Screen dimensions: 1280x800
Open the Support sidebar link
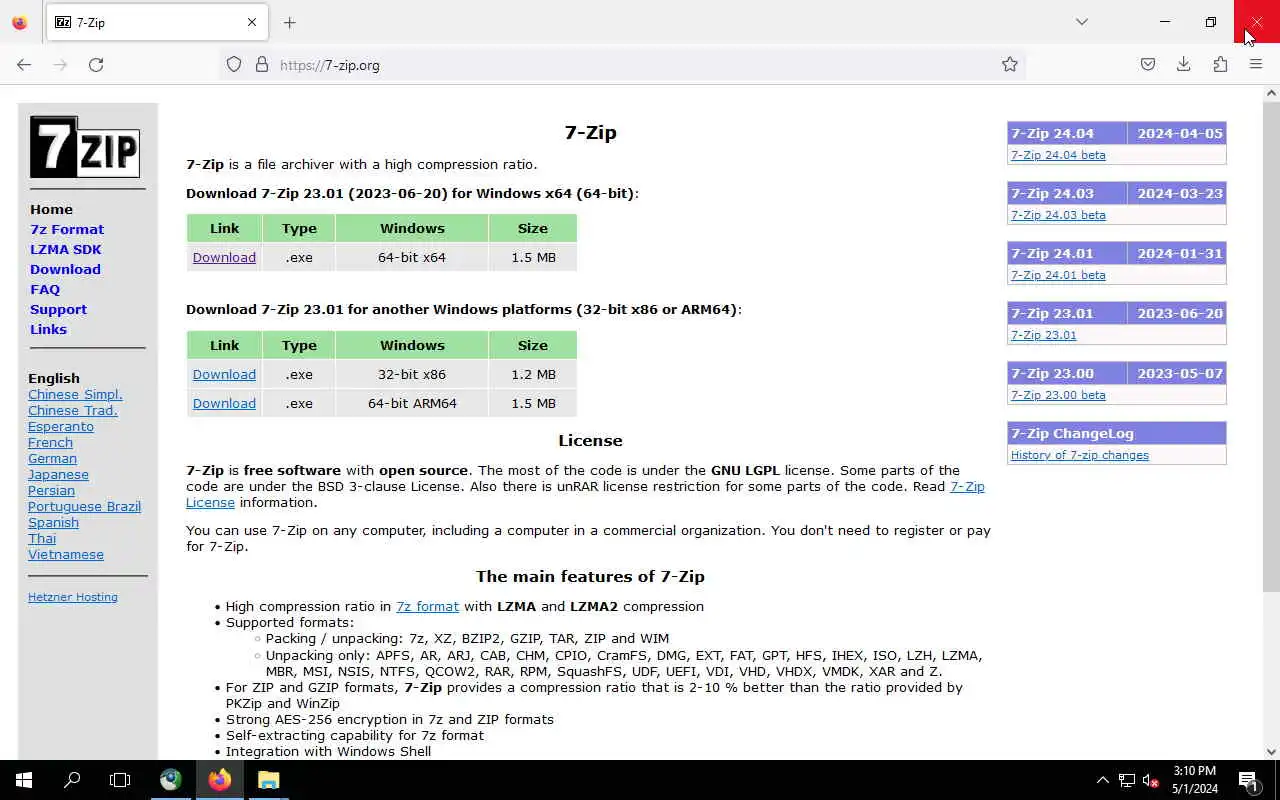(x=58, y=309)
